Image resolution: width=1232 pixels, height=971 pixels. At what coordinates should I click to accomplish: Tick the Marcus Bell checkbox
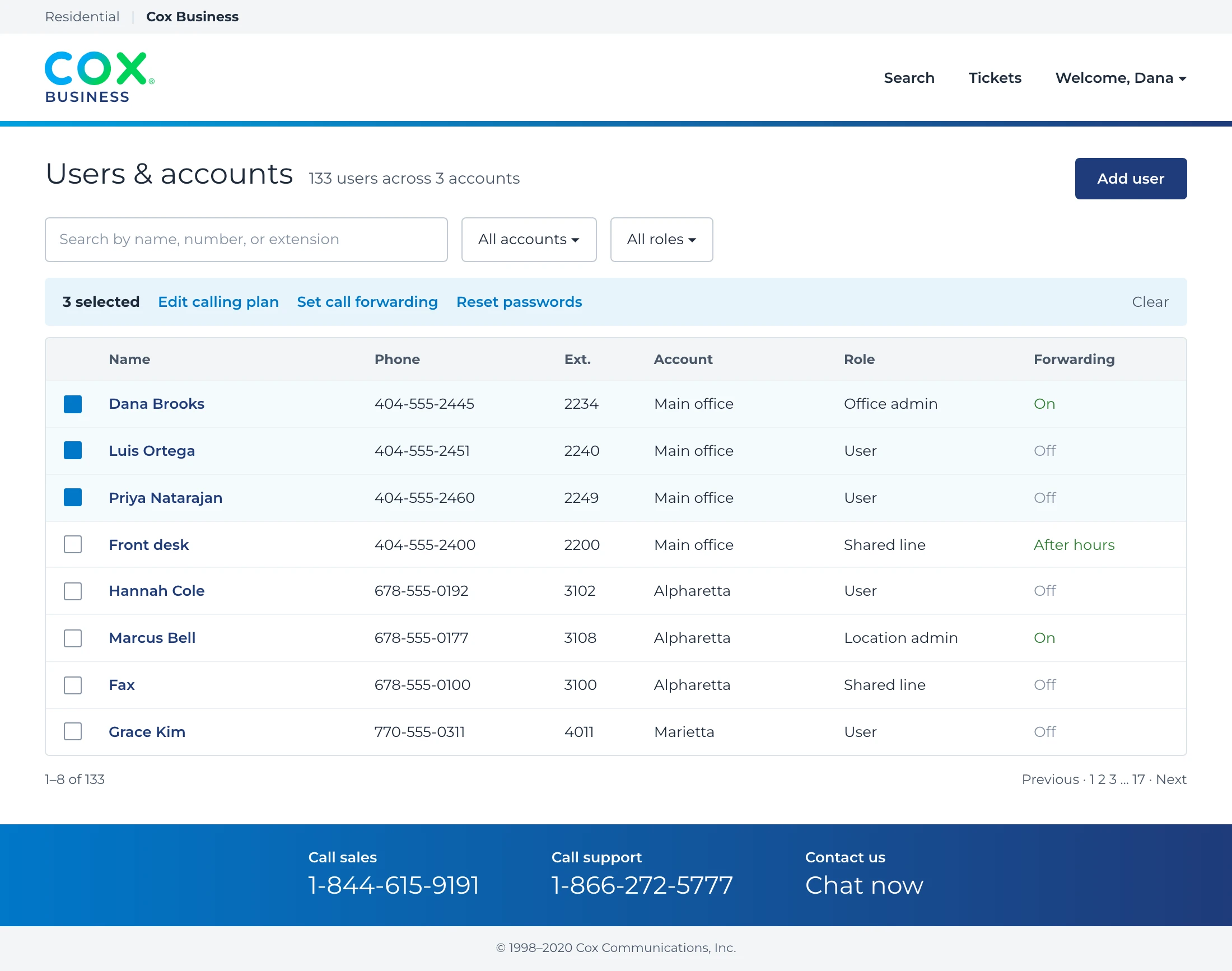point(73,638)
